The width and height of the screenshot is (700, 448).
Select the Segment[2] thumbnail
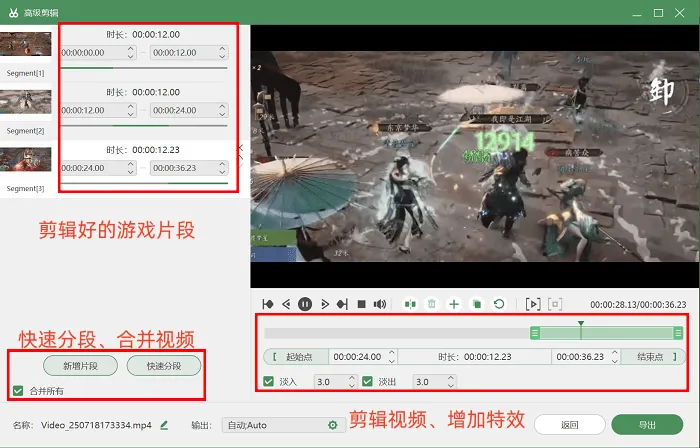[x=25, y=102]
